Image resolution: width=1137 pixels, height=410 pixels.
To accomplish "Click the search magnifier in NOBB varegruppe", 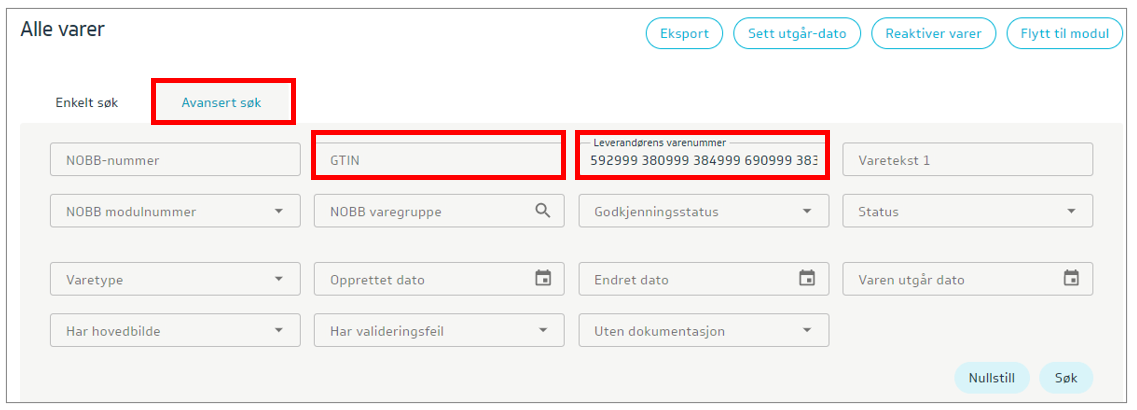I will pos(542,211).
